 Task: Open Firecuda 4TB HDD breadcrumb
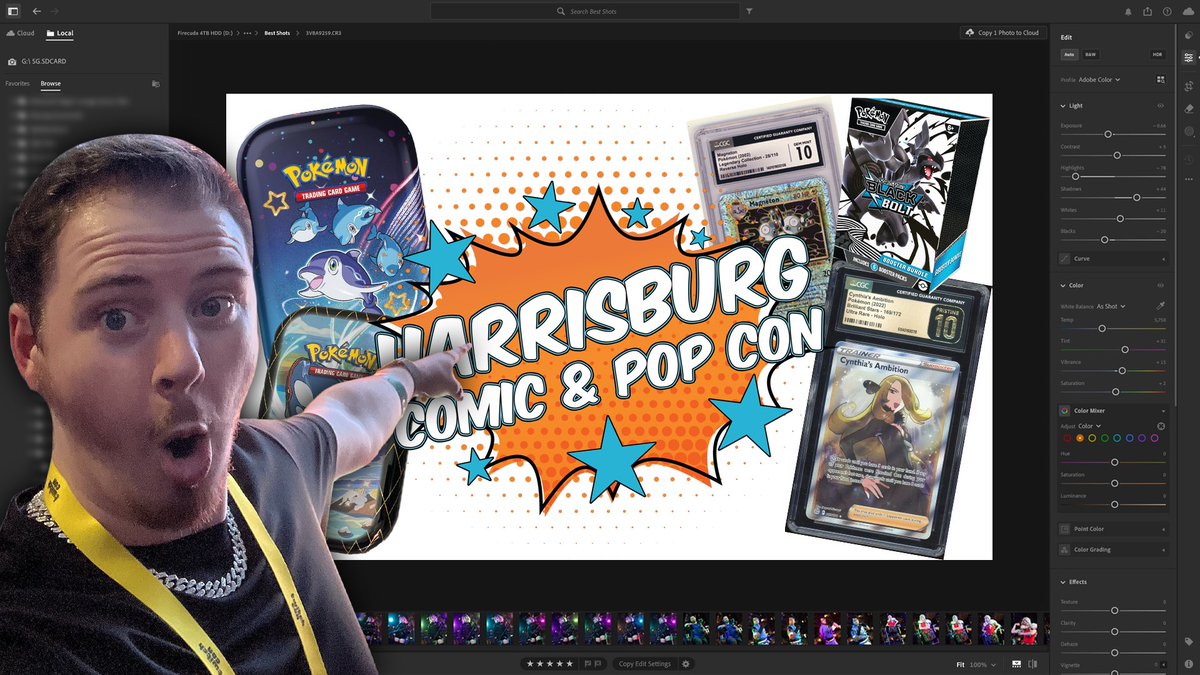(203, 33)
